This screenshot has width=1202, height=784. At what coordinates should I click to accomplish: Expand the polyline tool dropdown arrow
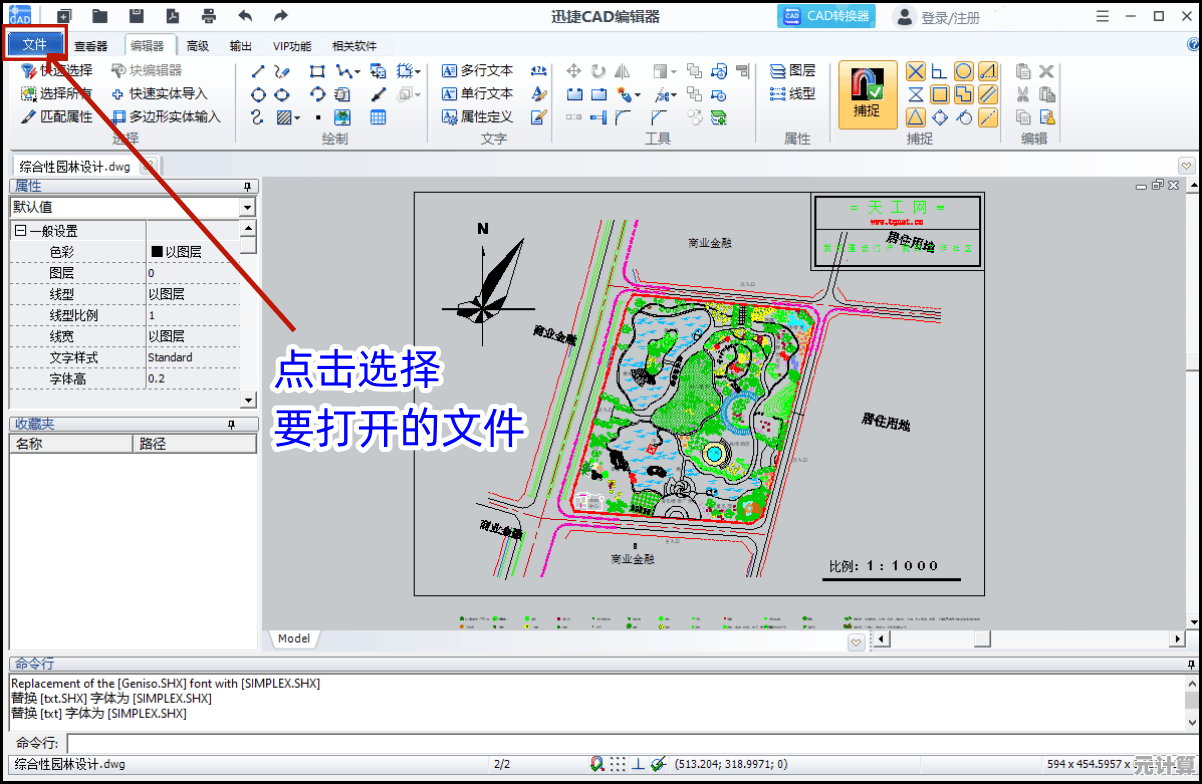357,72
